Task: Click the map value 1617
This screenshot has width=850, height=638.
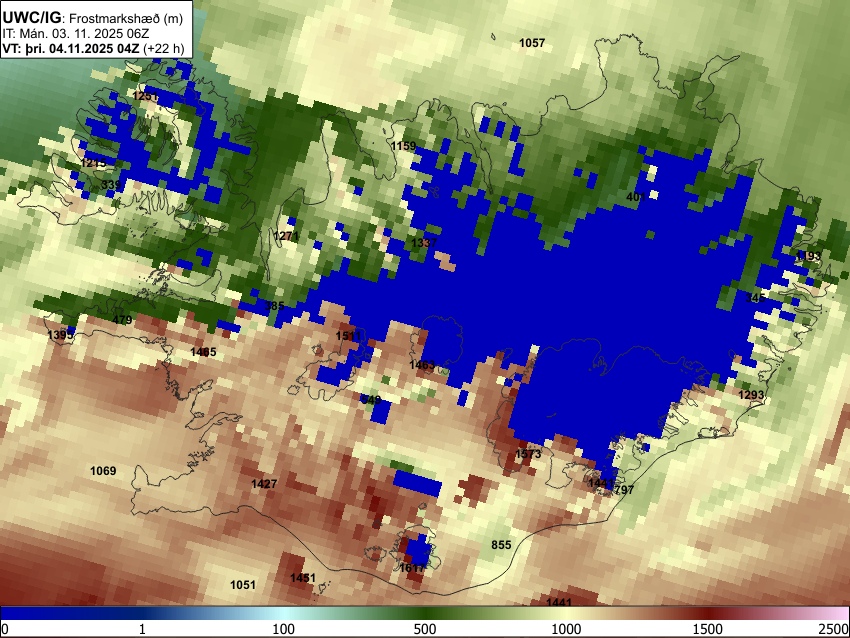Action: (412, 568)
